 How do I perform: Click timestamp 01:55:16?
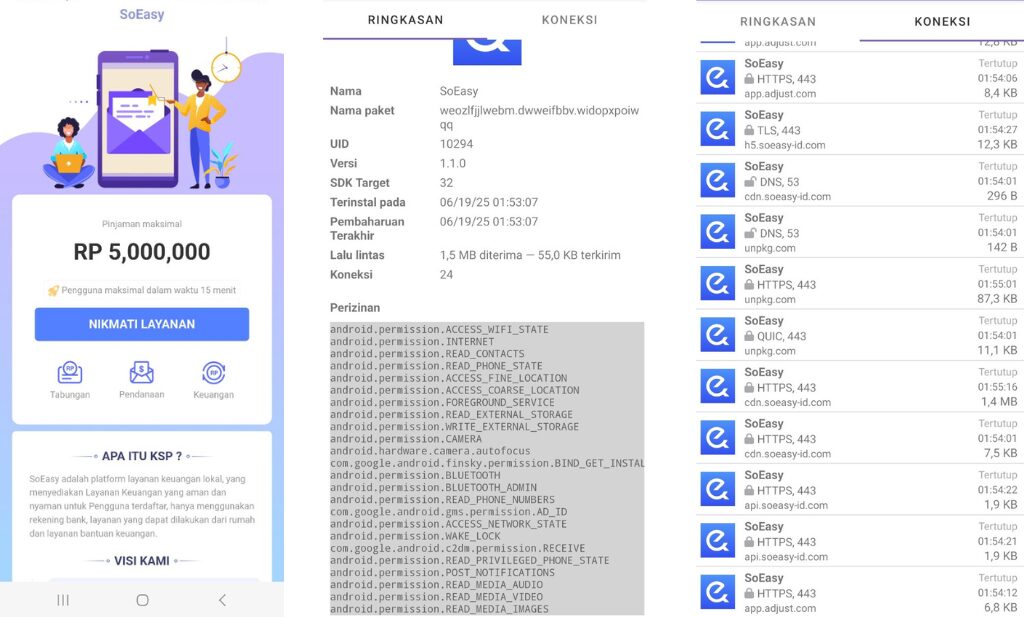(997, 387)
